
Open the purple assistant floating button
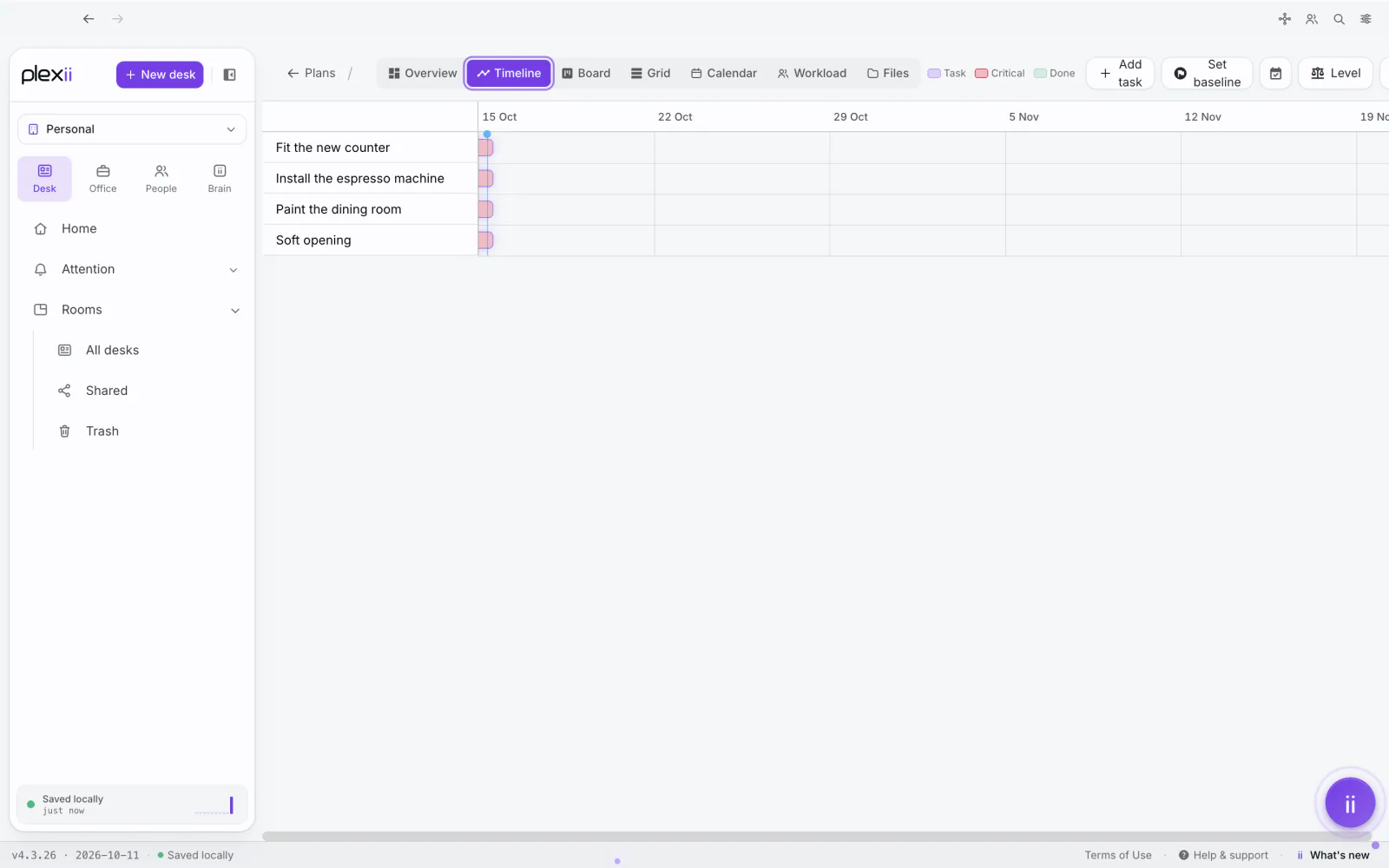click(x=1350, y=804)
